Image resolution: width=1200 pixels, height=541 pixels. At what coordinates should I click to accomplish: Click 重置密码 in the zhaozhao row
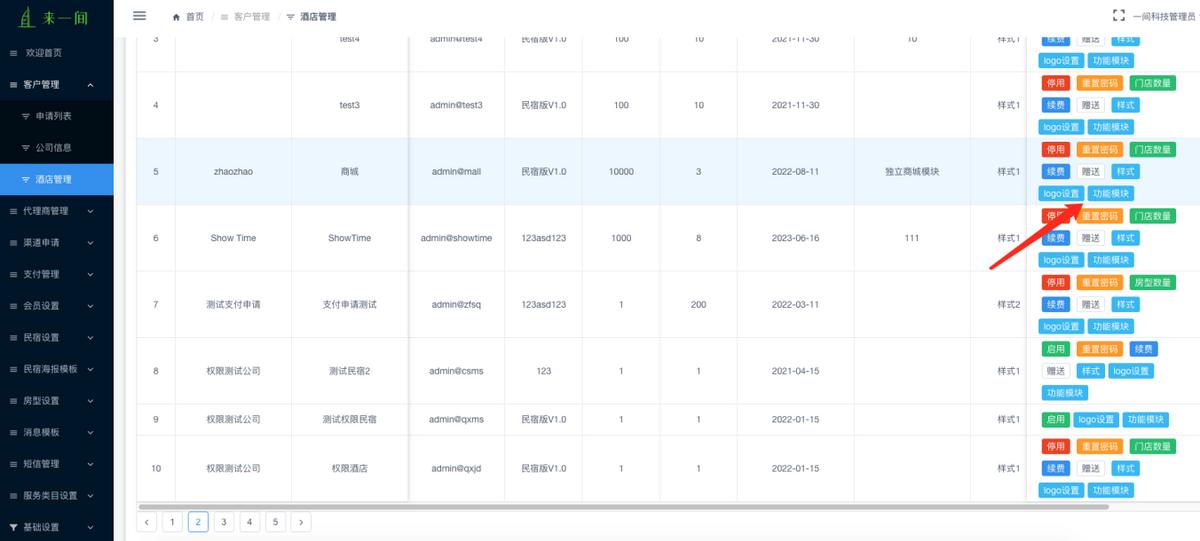click(x=1099, y=150)
